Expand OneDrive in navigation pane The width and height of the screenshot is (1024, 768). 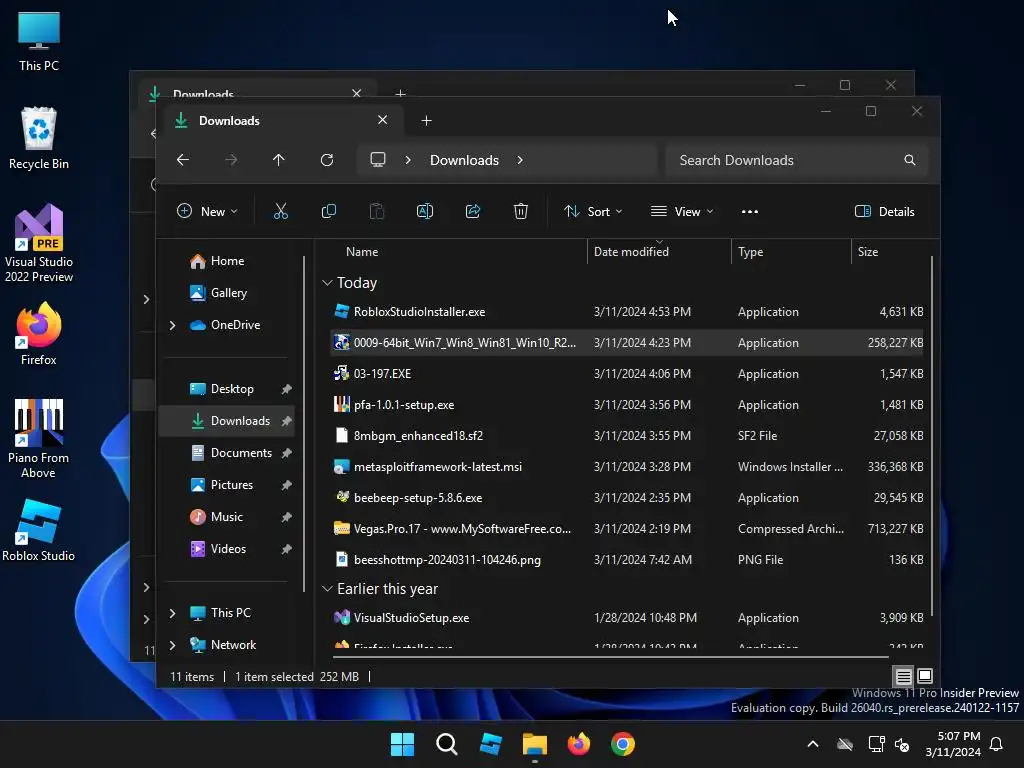172,325
